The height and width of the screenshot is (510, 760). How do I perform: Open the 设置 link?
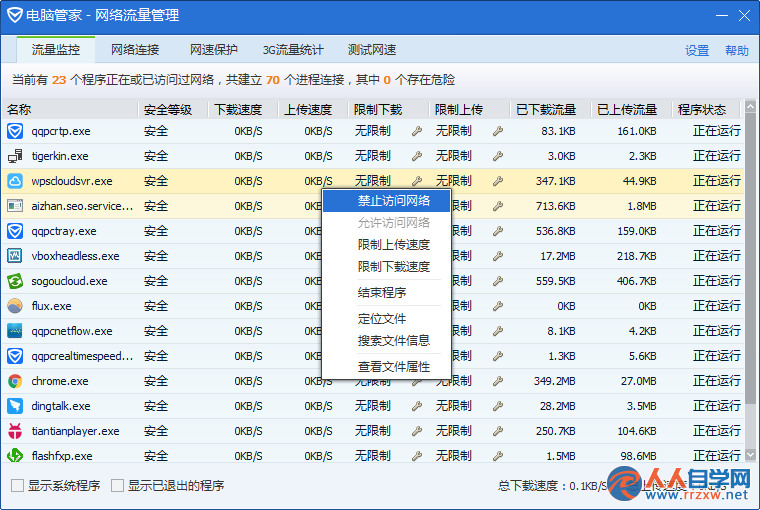697,50
